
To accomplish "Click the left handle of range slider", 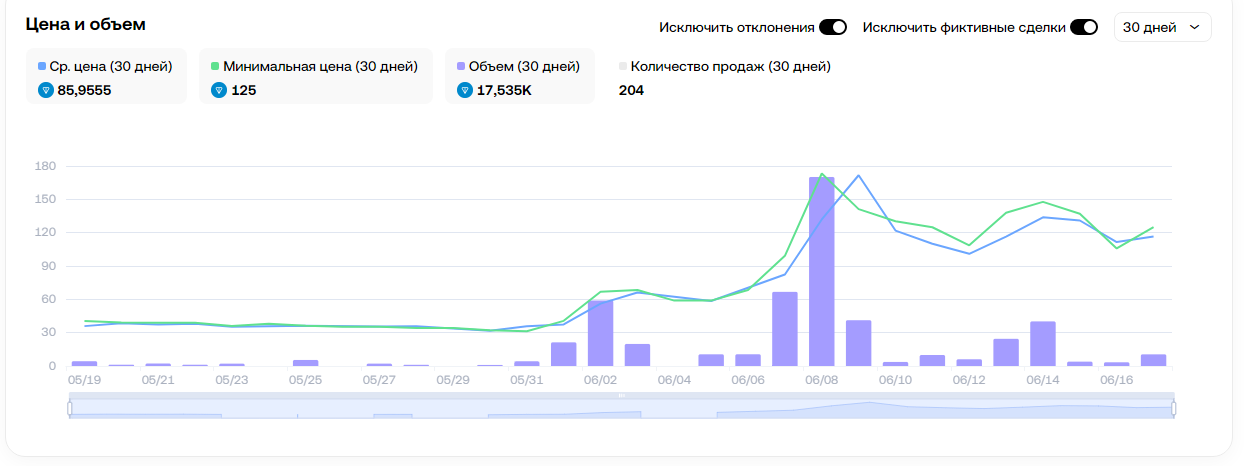I will click(70, 408).
